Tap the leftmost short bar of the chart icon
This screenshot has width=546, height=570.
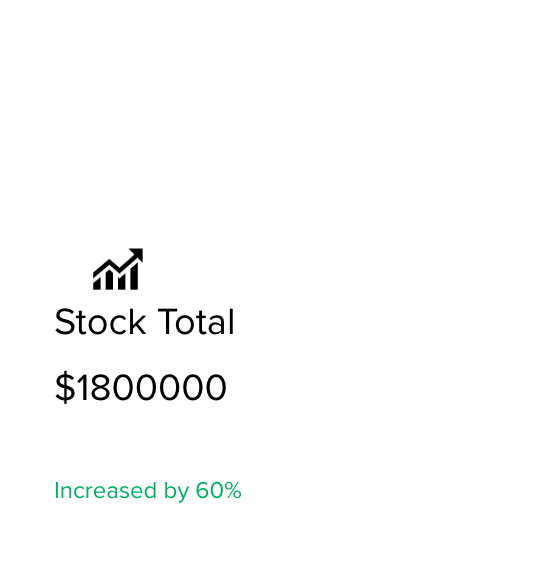[97, 284]
